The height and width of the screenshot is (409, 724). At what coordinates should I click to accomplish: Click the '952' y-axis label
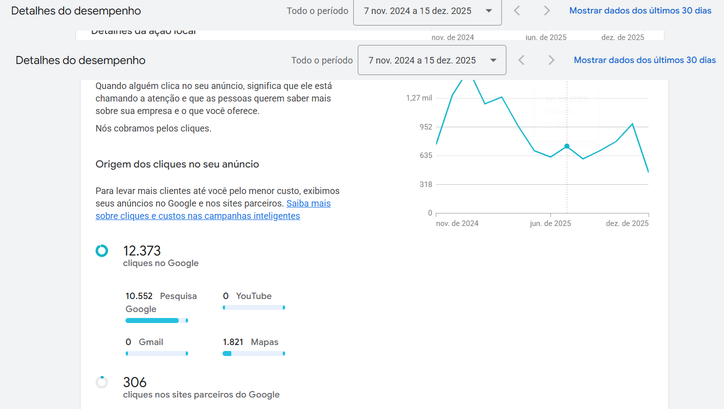(426, 127)
